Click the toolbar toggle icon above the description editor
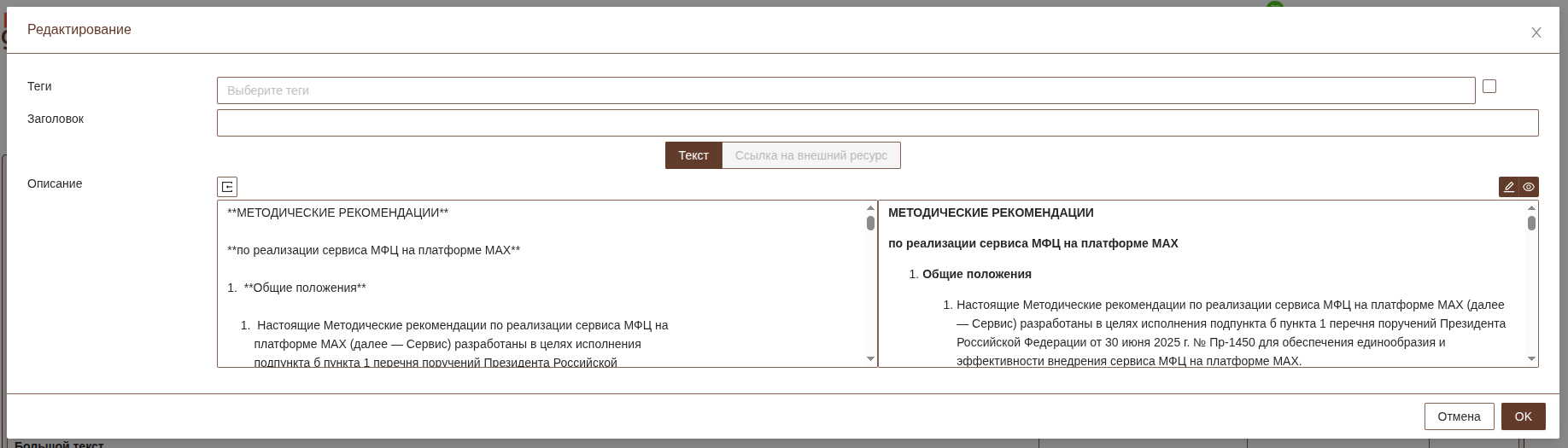This screenshot has width=1568, height=448. [227, 187]
